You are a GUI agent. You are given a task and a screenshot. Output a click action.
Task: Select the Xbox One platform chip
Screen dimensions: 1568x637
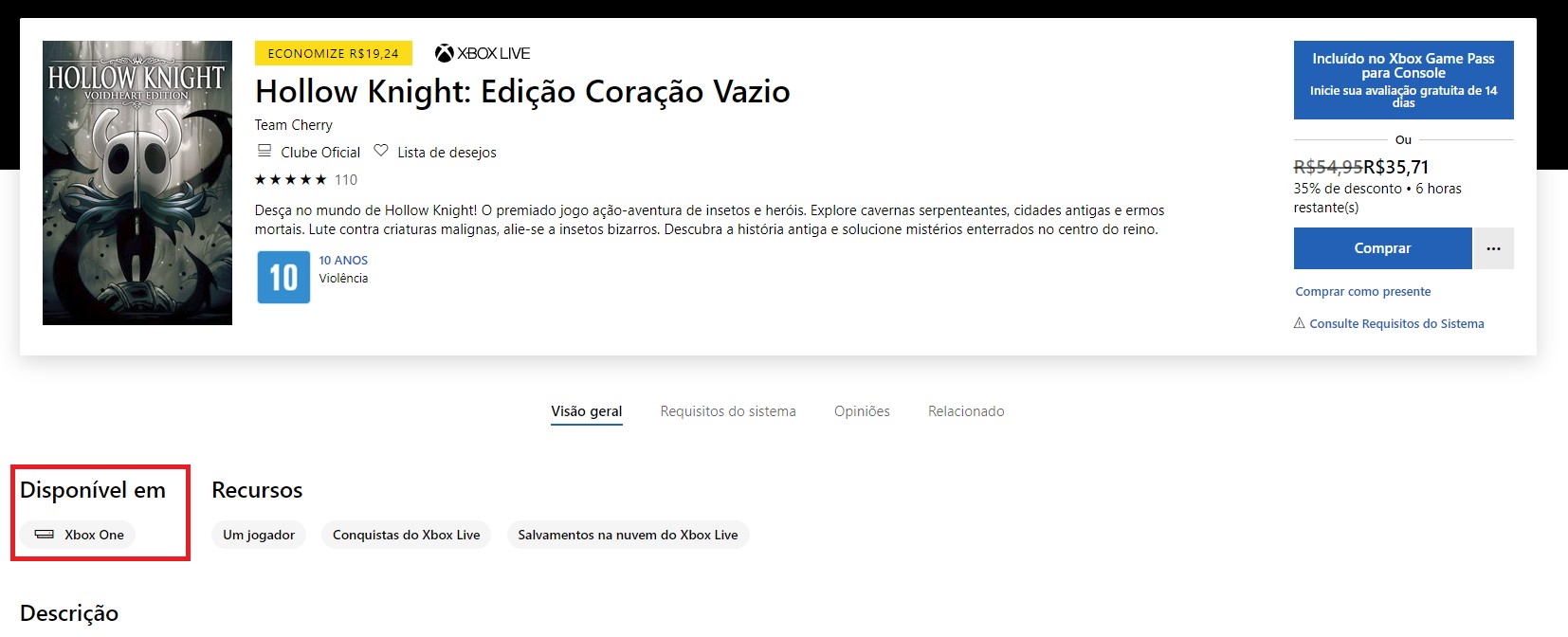(x=78, y=535)
